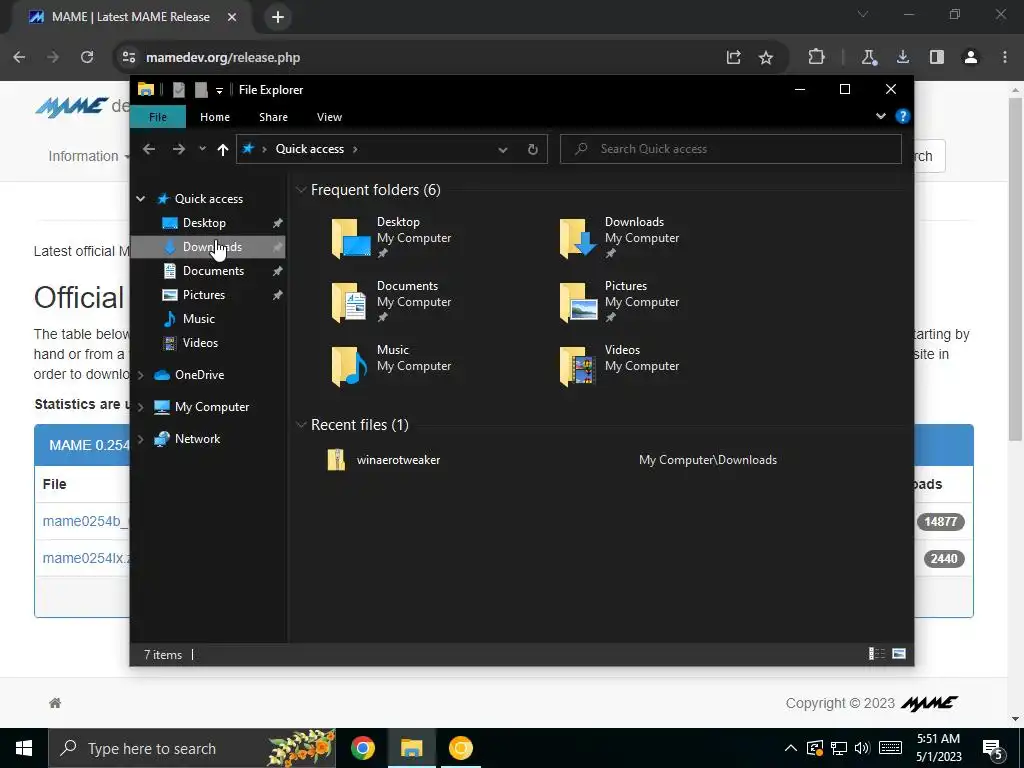1024x768 pixels.
Task: Unpin Documents using its pin icon
Action: pyautogui.click(x=278, y=271)
